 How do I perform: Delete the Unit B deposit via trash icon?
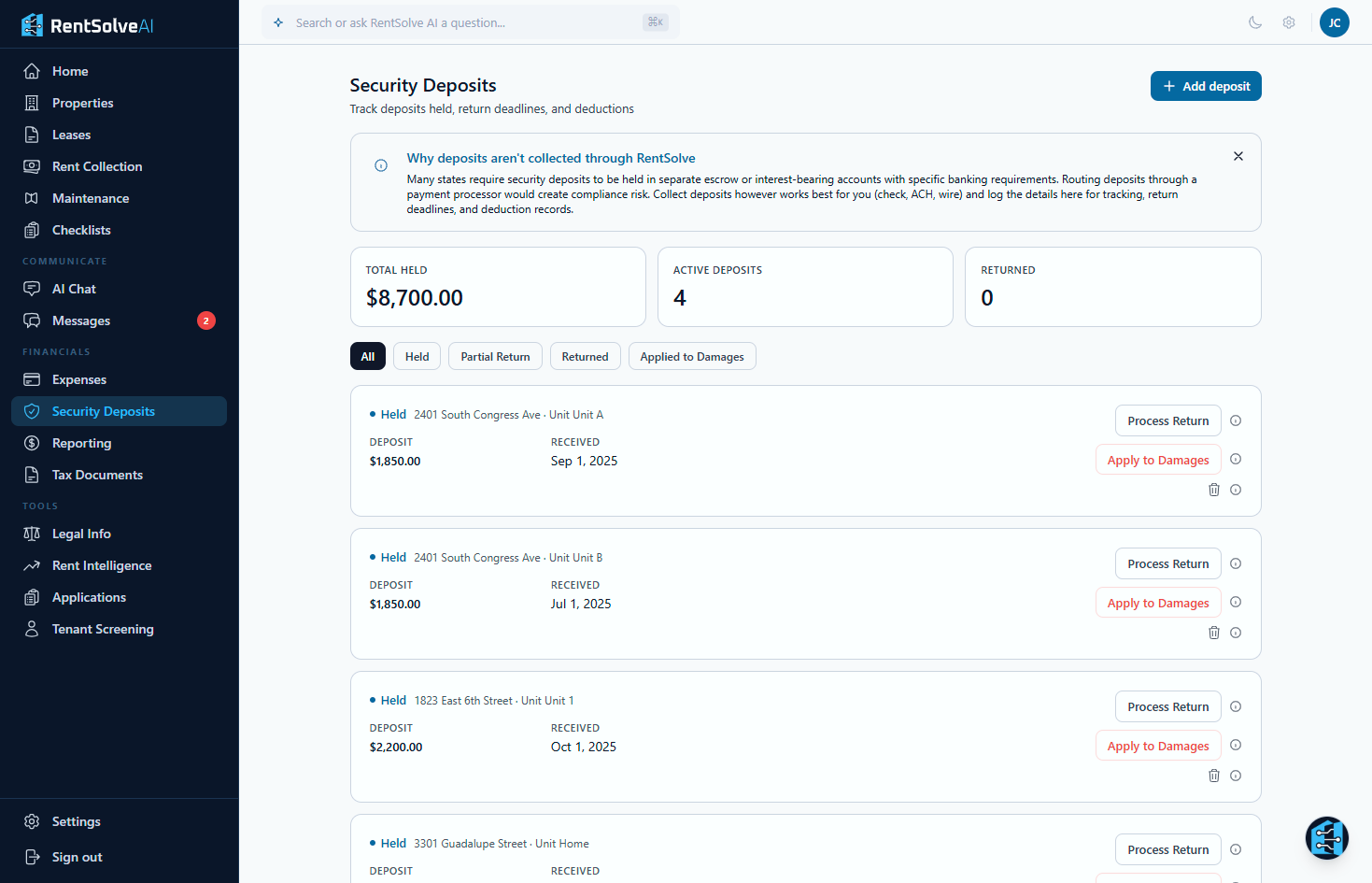tap(1213, 633)
